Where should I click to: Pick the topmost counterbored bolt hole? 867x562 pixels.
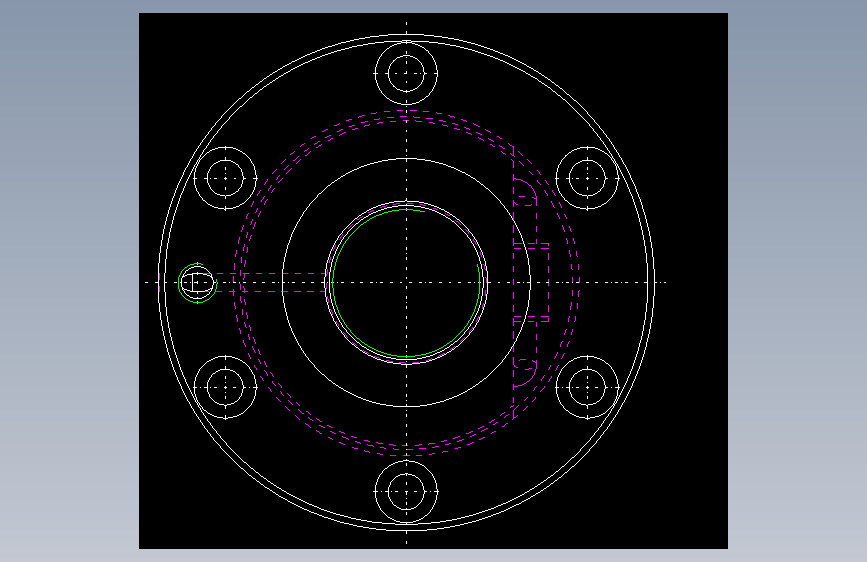click(406, 73)
